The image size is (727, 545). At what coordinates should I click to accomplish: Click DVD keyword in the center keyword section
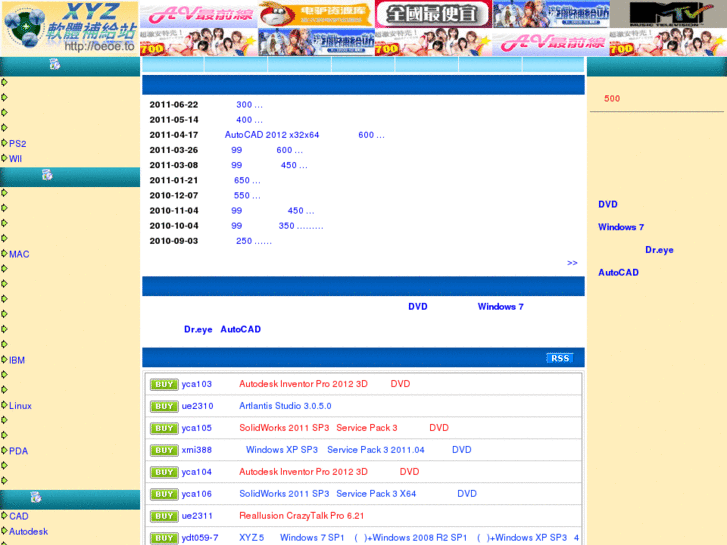pos(418,307)
